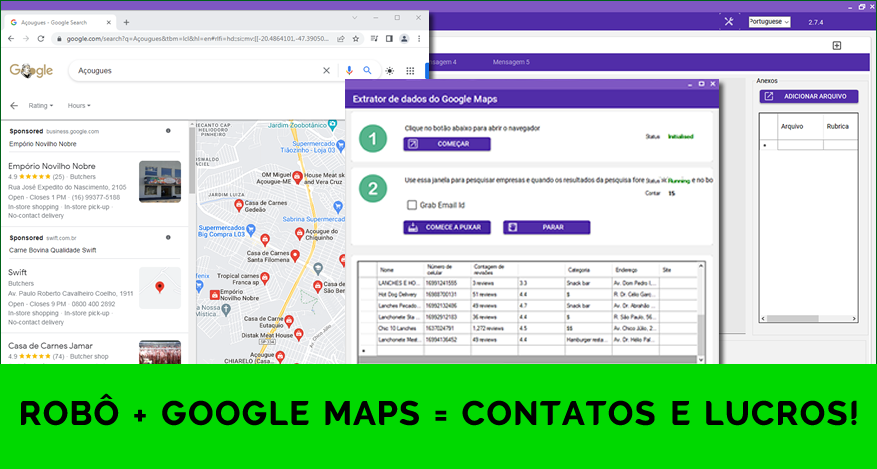
Task: Click the voice search microphone icon
Action: click(x=349, y=70)
